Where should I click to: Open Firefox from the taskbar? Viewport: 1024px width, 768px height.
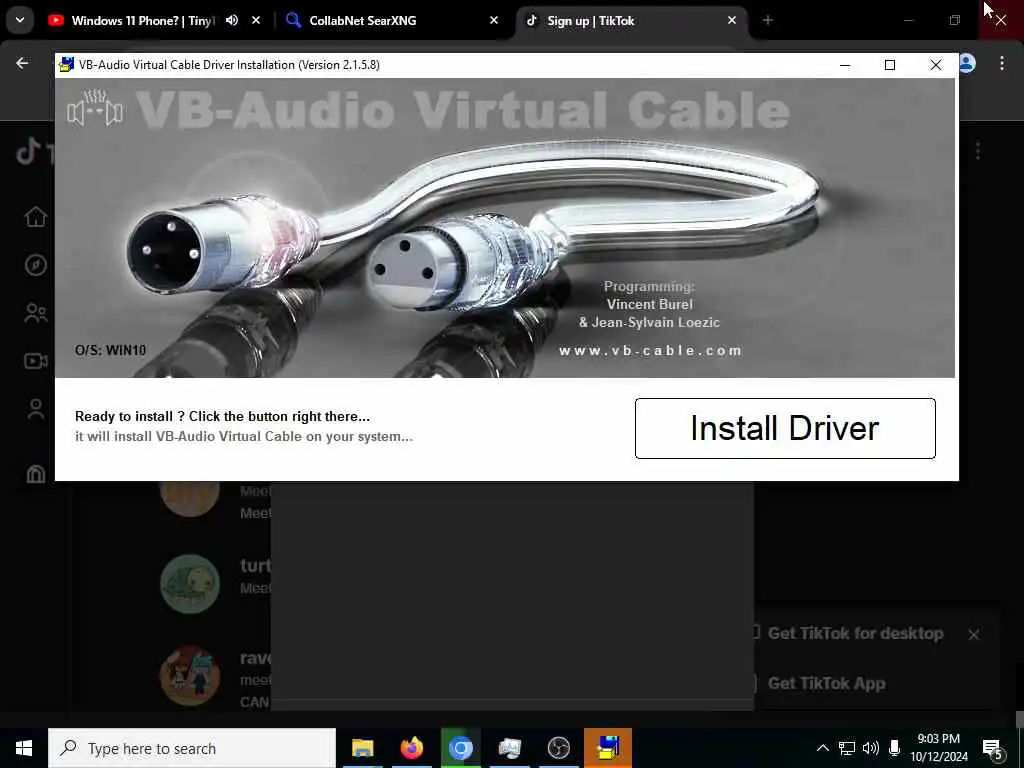(x=411, y=748)
